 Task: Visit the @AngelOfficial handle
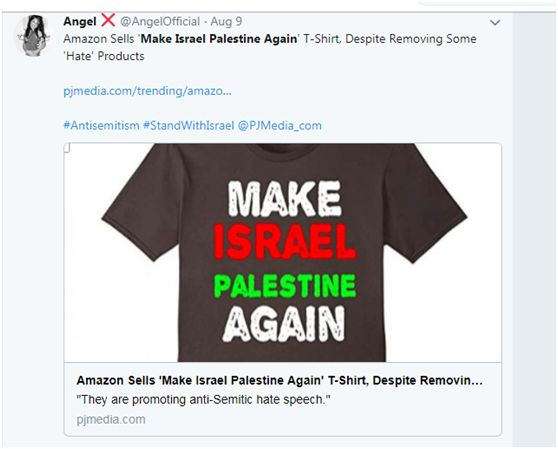pyautogui.click(x=160, y=22)
